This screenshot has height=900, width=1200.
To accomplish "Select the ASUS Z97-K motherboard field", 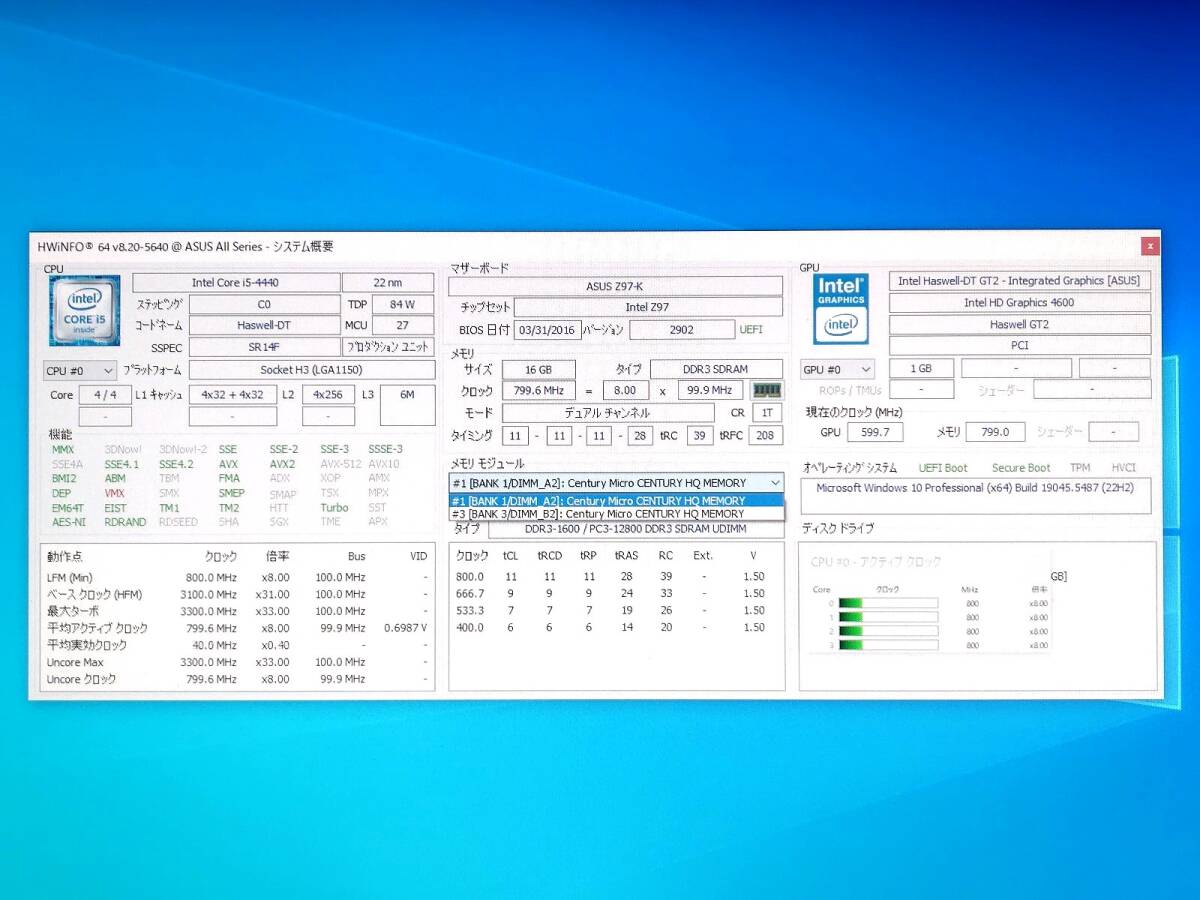I will [x=615, y=287].
